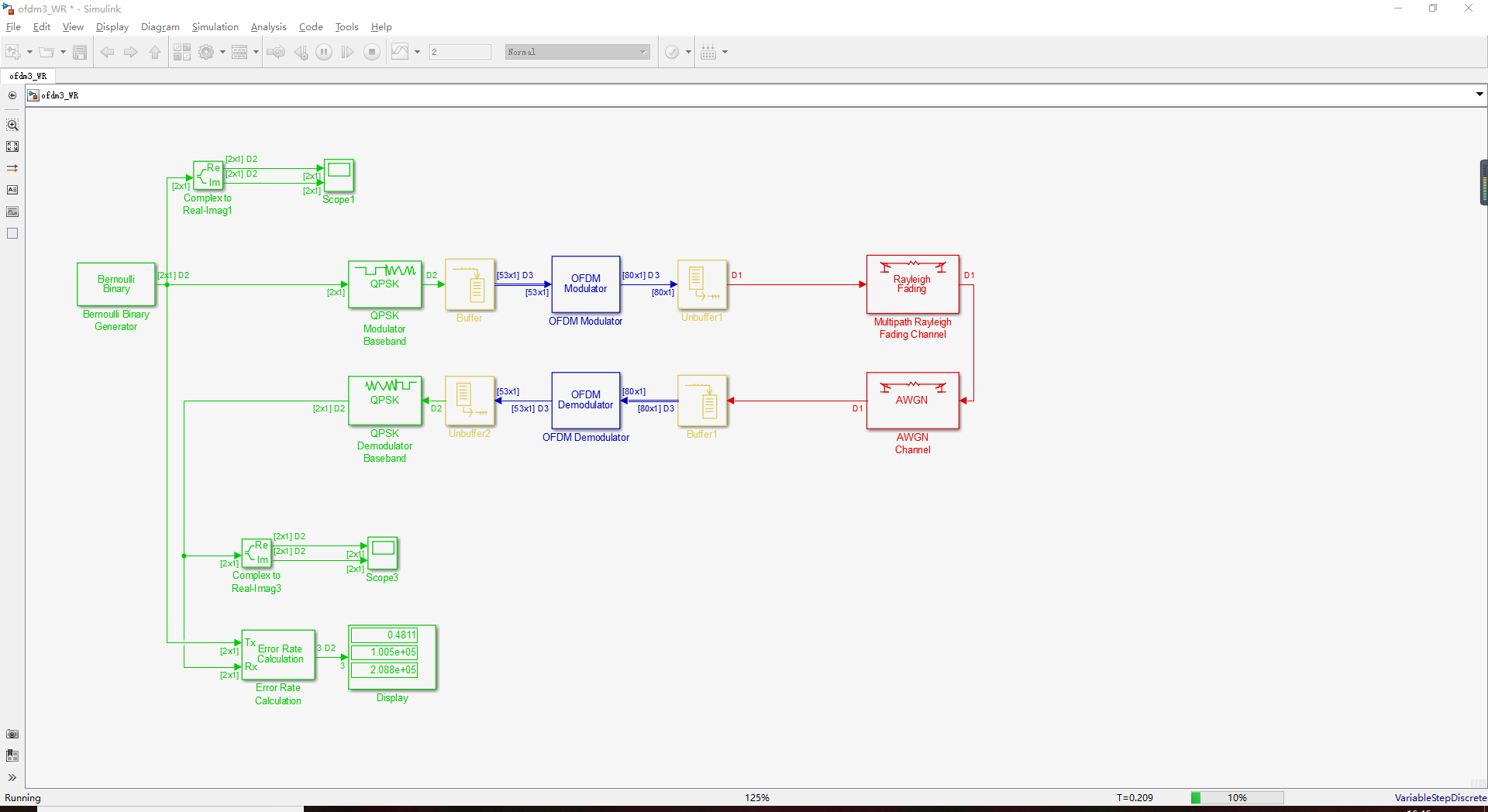This screenshot has width=1488, height=812.
Task: Open the Simulation menu
Action: [x=215, y=27]
